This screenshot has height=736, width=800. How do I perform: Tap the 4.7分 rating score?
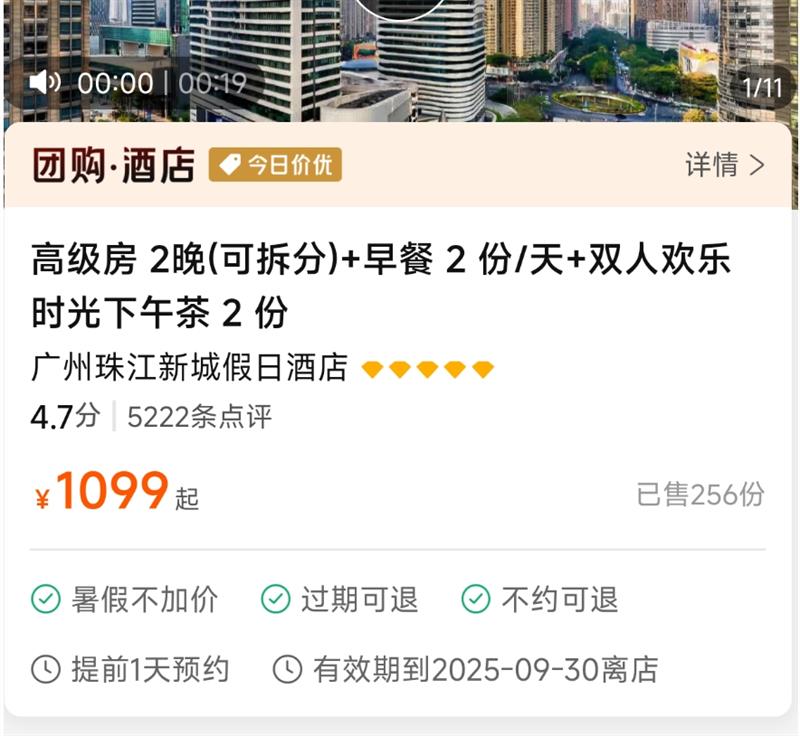click(65, 417)
